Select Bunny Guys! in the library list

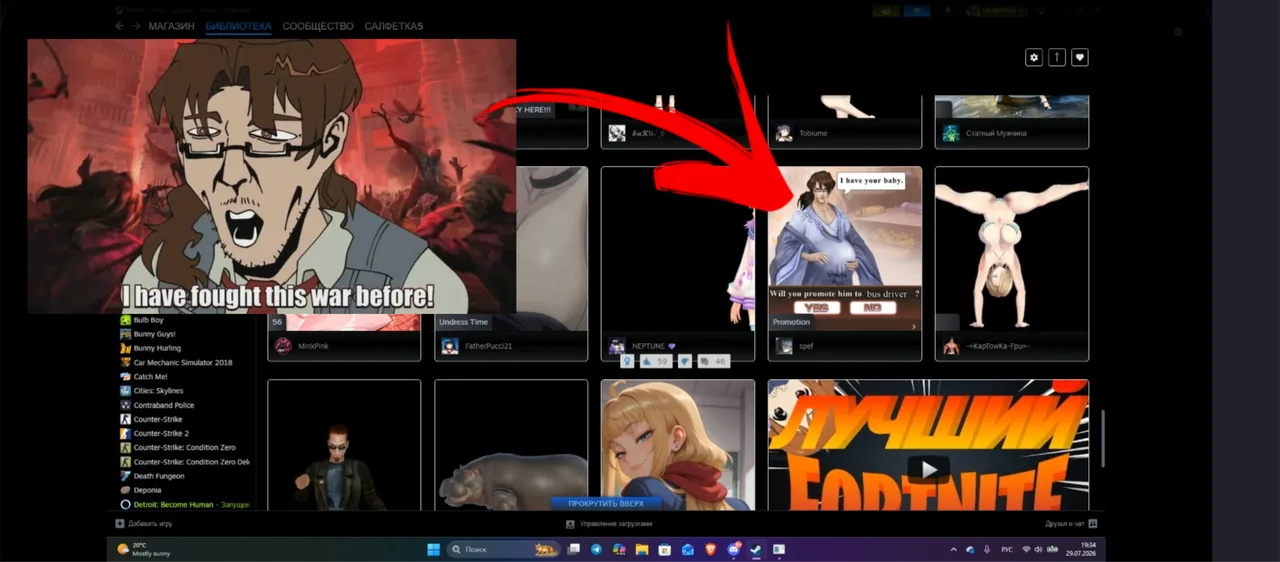coord(154,334)
